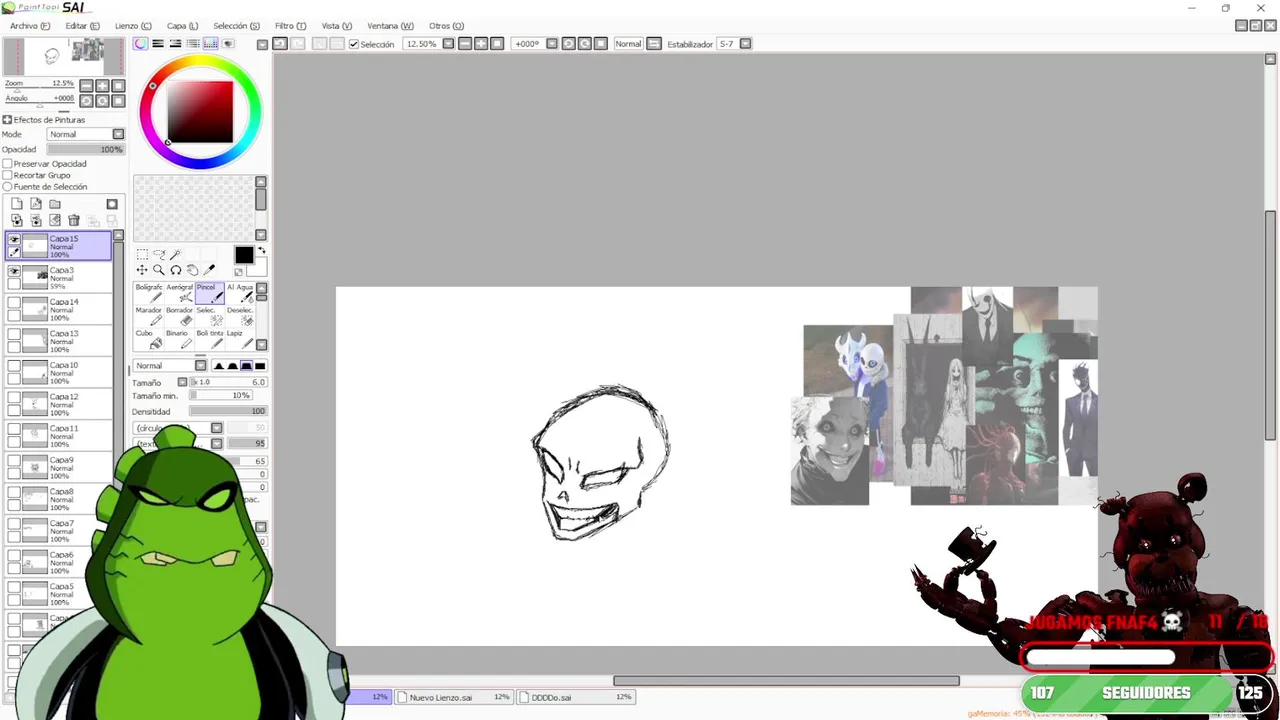Choose the magic wand tool
1280x720 pixels.
point(176,255)
